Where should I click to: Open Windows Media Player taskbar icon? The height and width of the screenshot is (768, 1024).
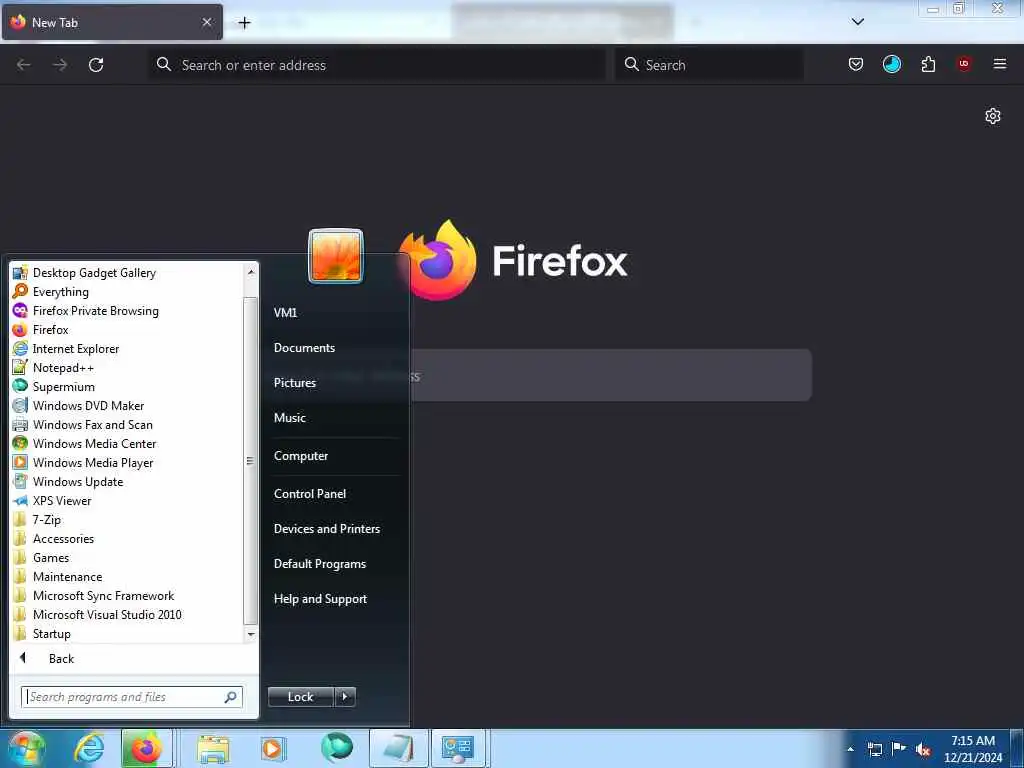pyautogui.click(x=273, y=748)
